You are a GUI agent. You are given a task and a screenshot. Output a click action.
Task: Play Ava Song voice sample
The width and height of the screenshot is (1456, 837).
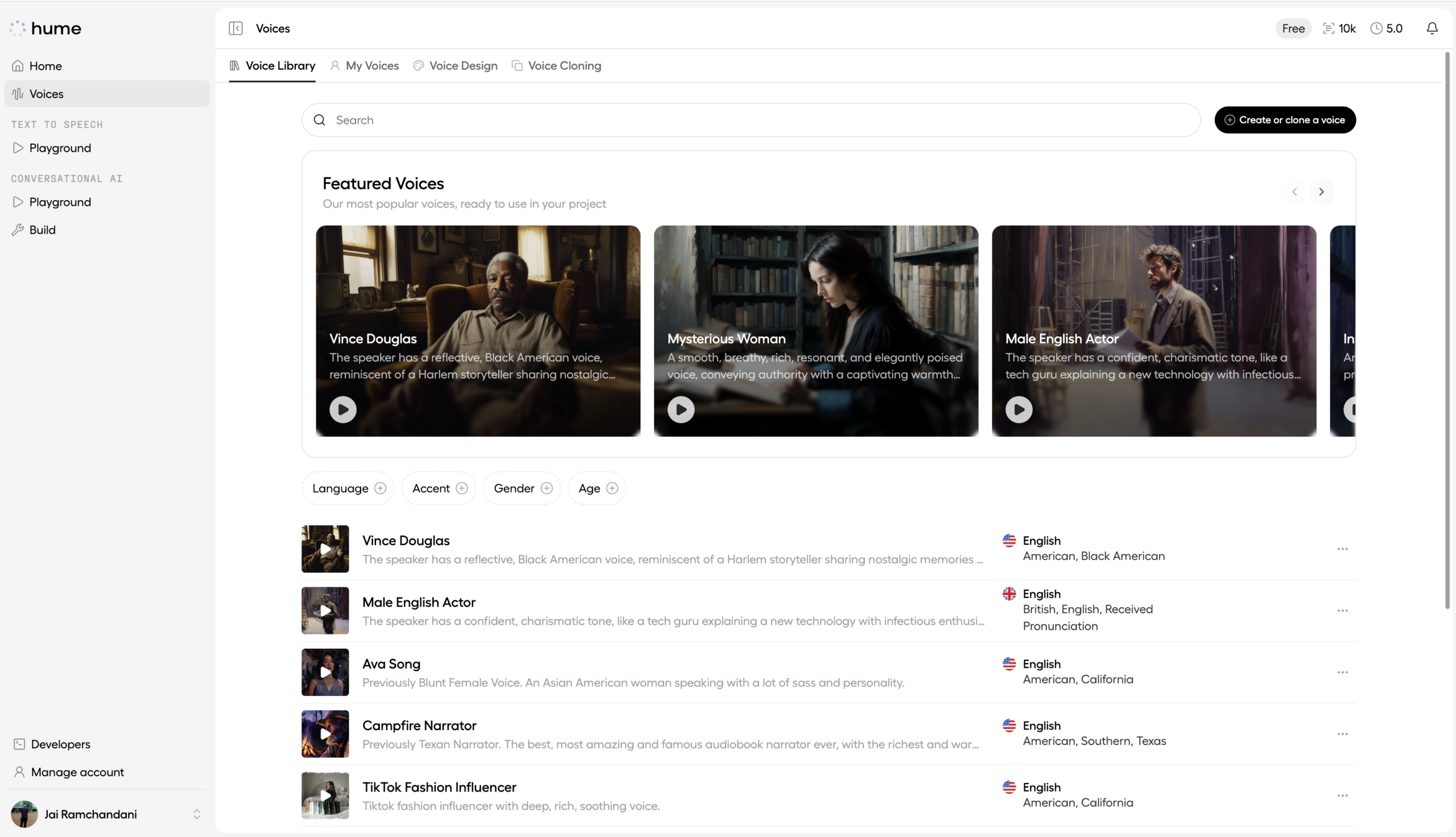[x=325, y=672]
